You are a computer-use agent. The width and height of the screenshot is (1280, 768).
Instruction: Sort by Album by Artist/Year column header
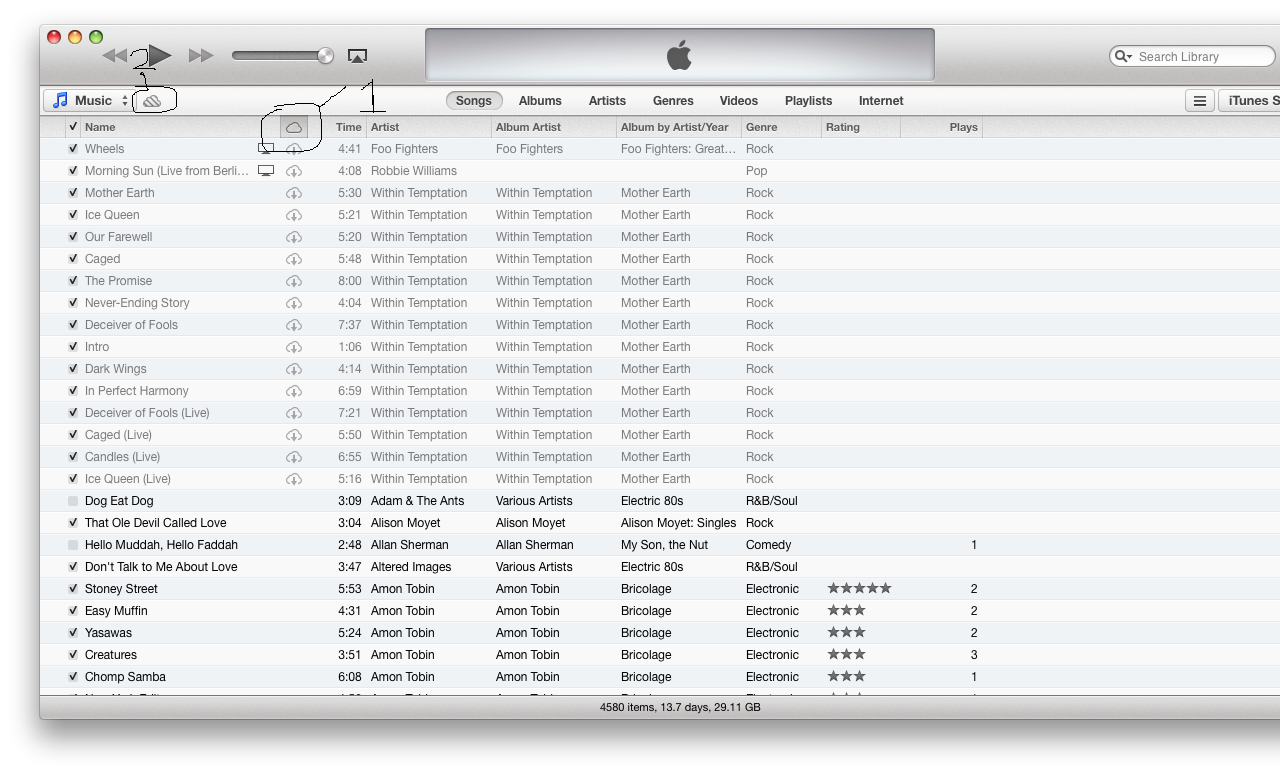(x=679, y=127)
